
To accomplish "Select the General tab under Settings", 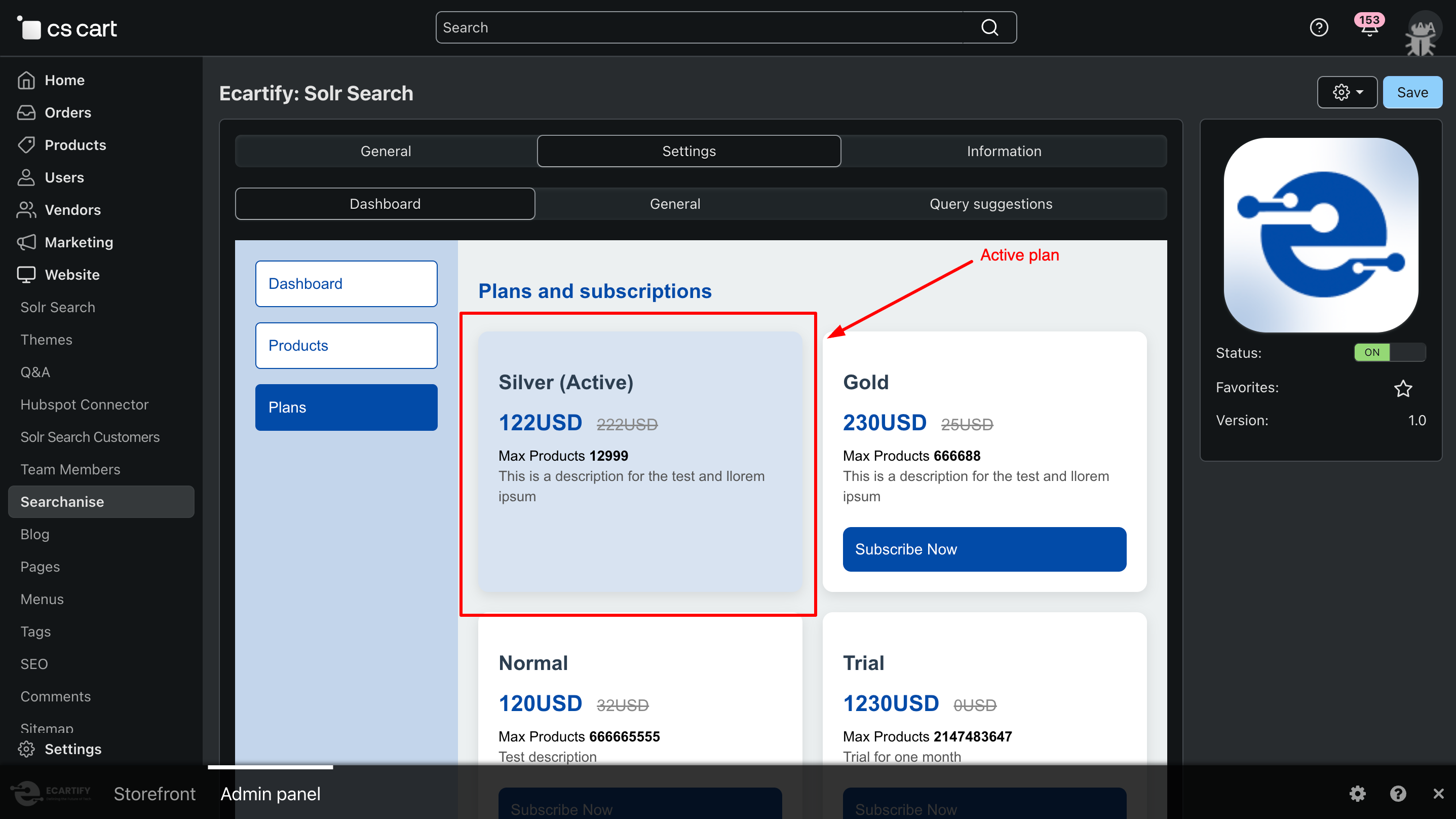I will tap(675, 204).
